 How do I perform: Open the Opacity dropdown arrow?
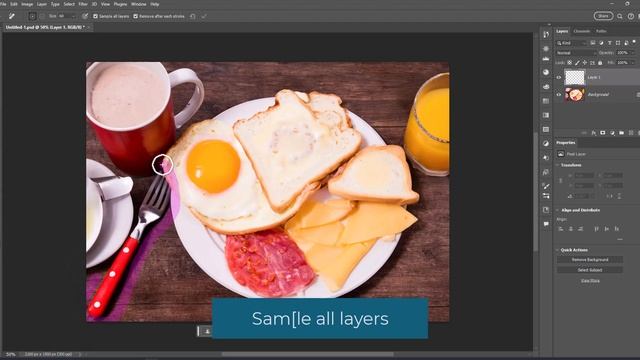tap(633, 53)
